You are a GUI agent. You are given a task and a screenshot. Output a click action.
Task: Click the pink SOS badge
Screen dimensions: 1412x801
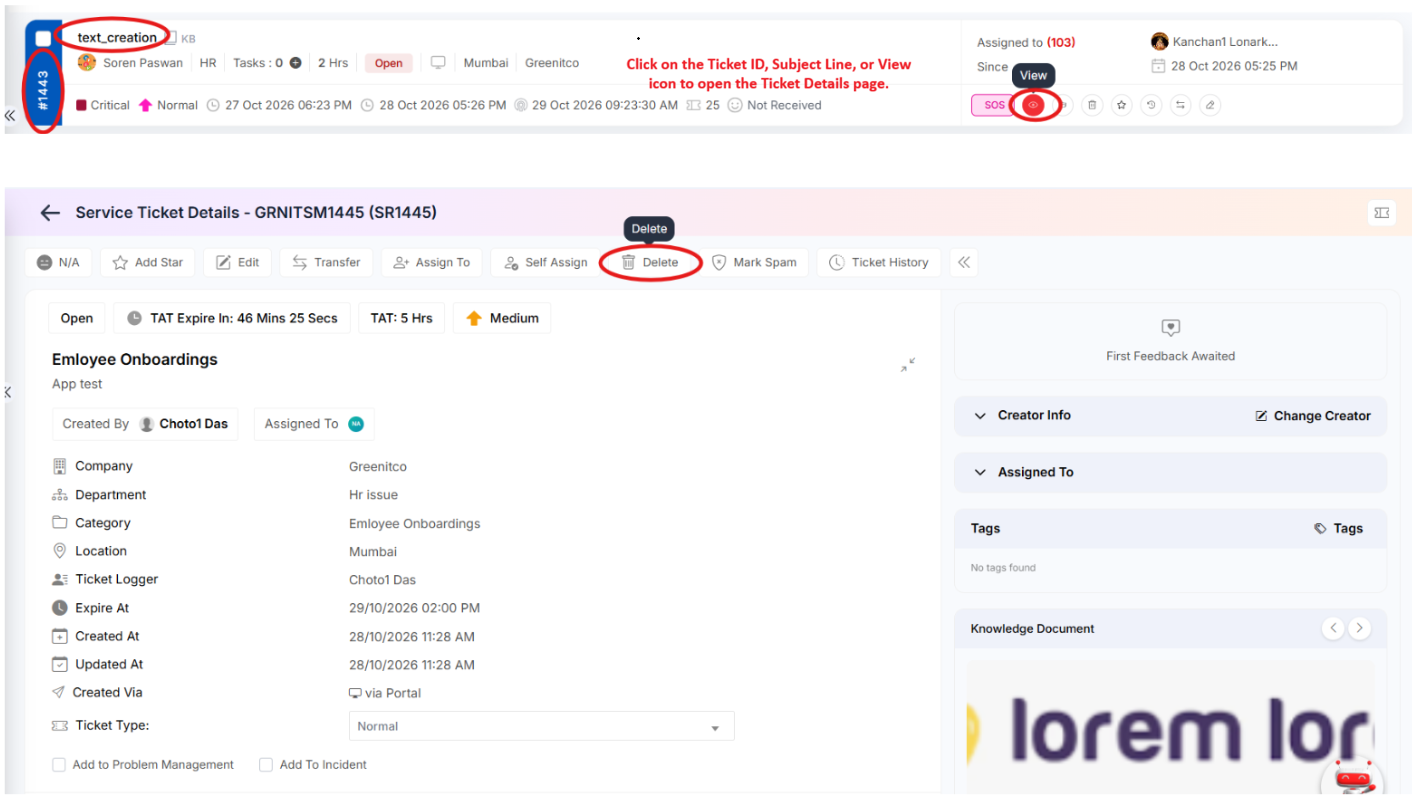coord(993,105)
